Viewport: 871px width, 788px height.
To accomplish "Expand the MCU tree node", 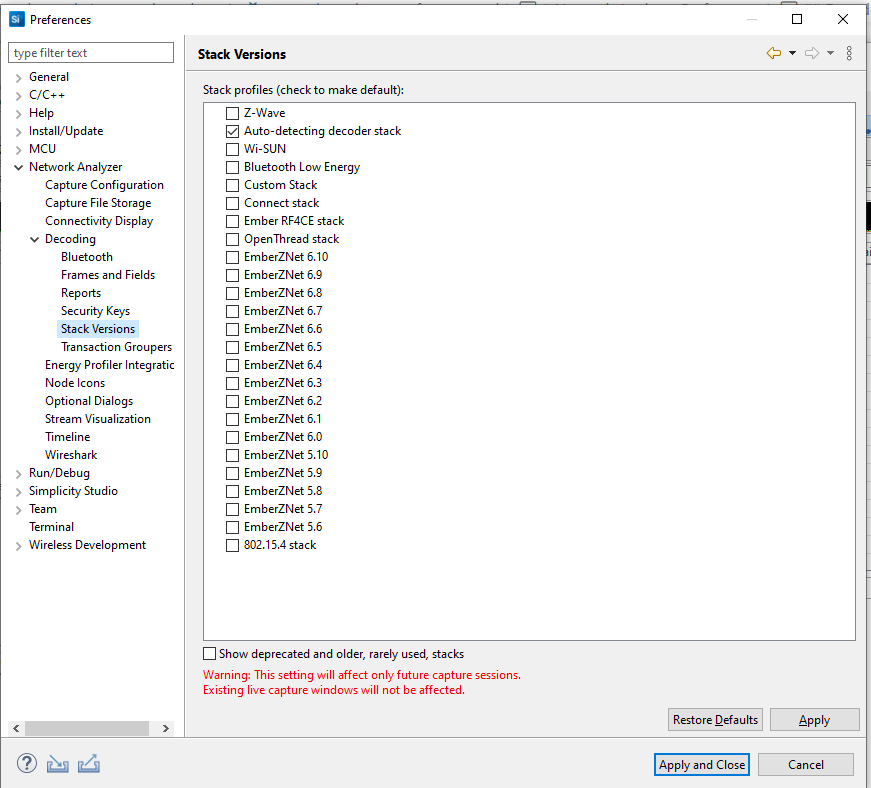I will point(18,149).
